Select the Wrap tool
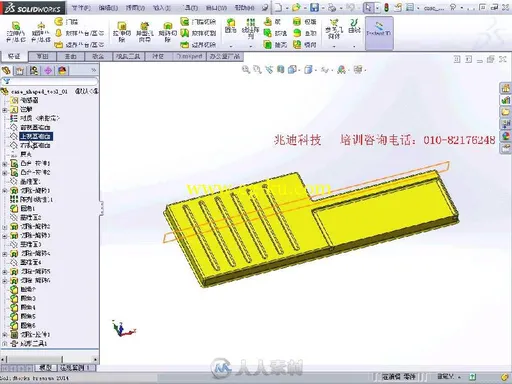 304,22
